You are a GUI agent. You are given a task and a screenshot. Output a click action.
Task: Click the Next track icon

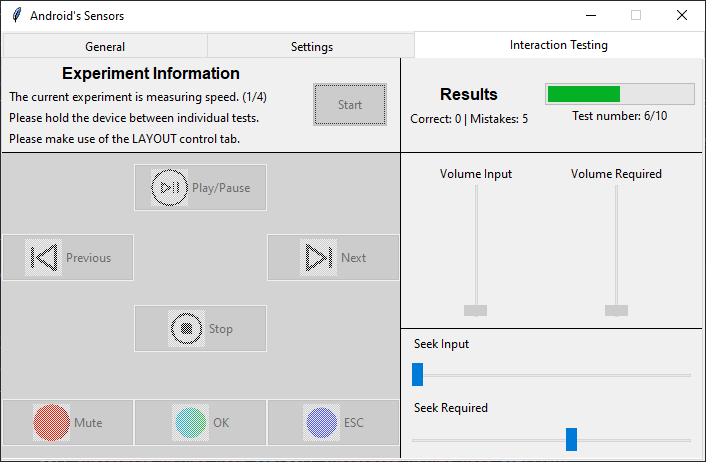(x=319, y=258)
